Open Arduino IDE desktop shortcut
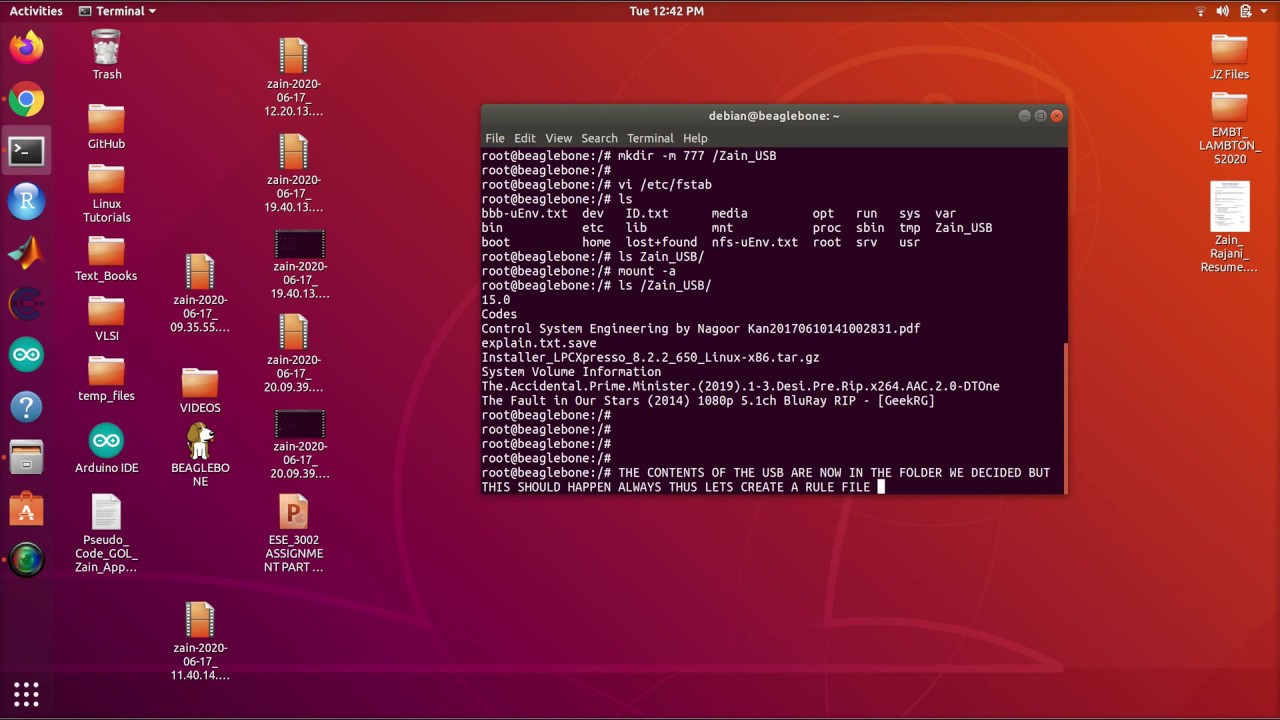 (x=106, y=448)
